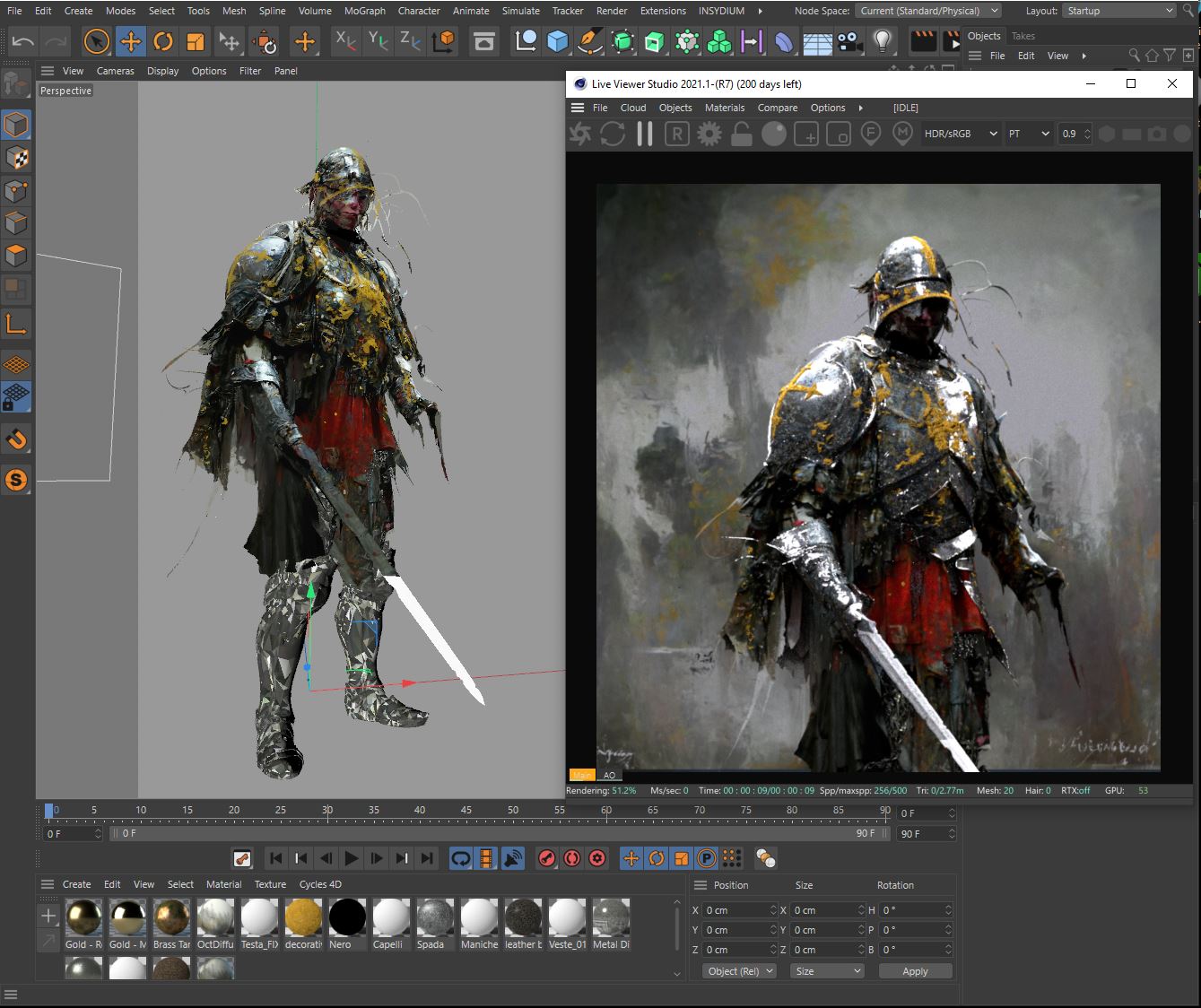
Task: Toggle timeline loop playback mode
Action: [x=460, y=858]
